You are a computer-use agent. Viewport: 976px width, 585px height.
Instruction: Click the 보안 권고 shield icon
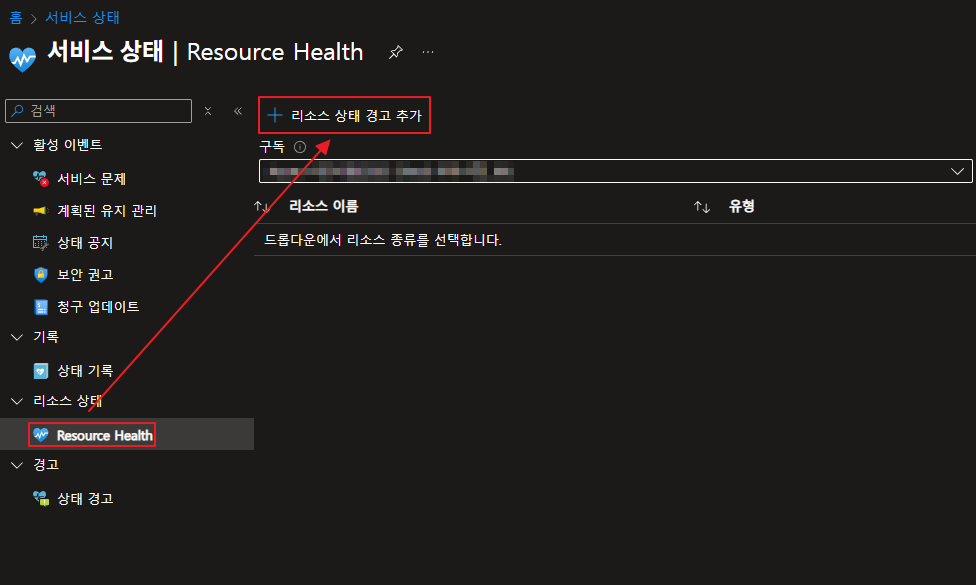tap(40, 274)
